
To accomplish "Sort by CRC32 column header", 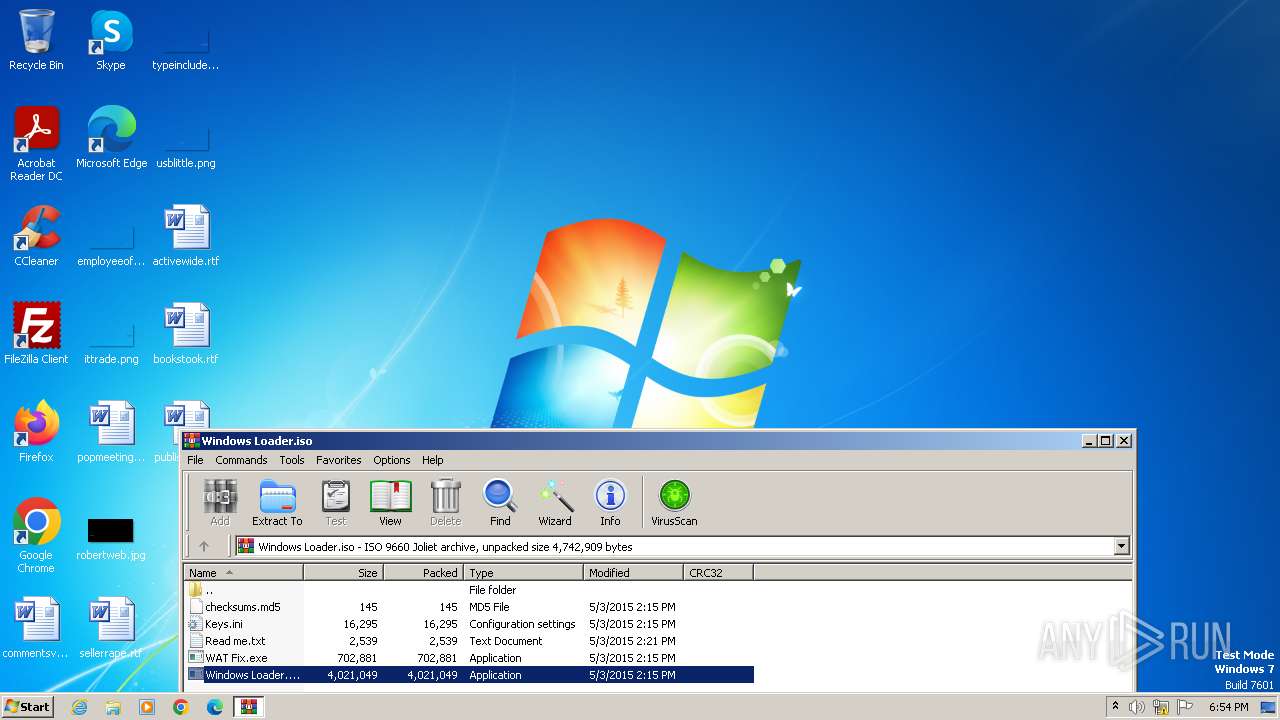I will coord(718,573).
